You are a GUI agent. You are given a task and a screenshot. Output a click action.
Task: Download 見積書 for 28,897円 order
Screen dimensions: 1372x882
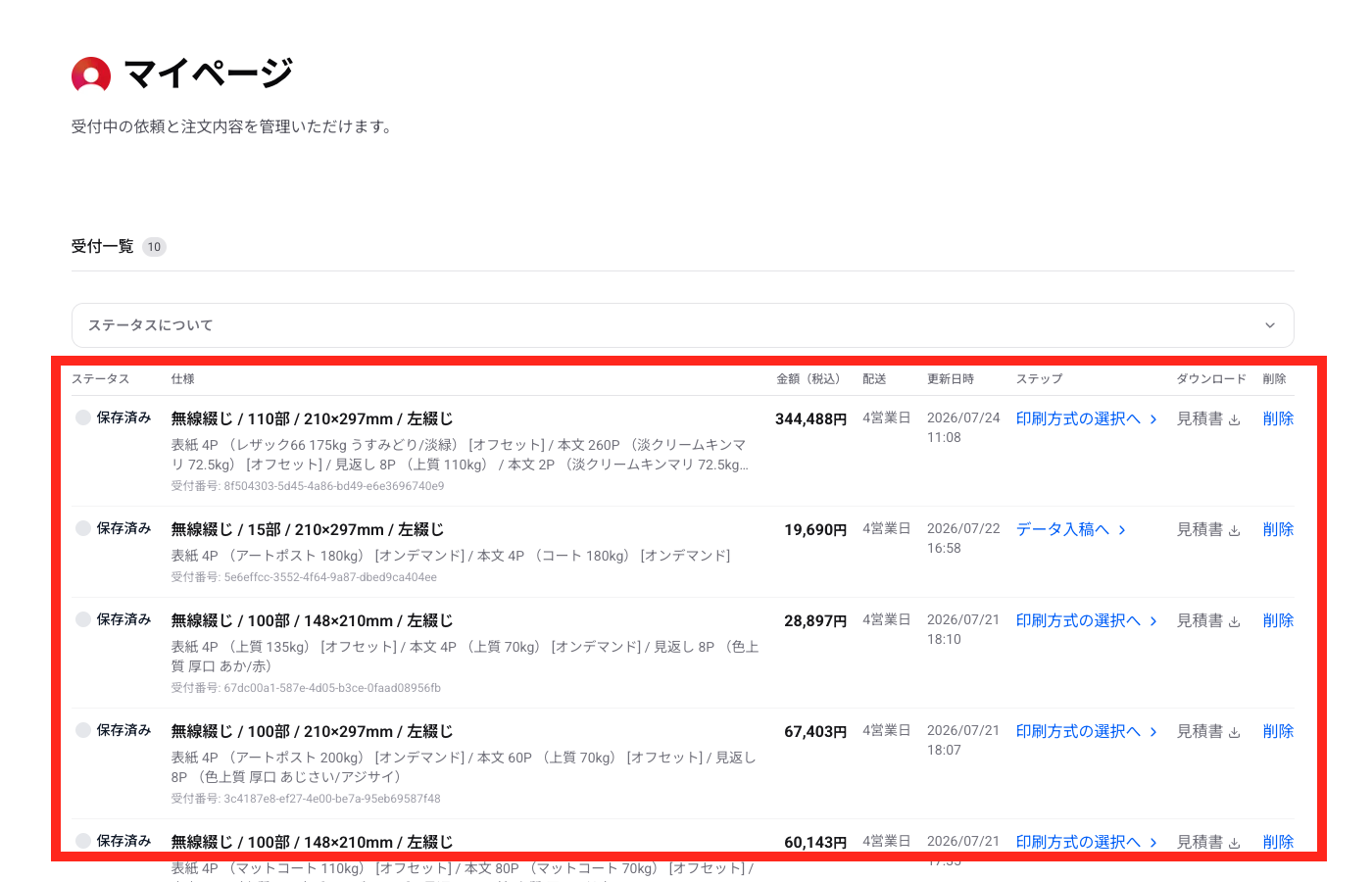(x=1208, y=620)
